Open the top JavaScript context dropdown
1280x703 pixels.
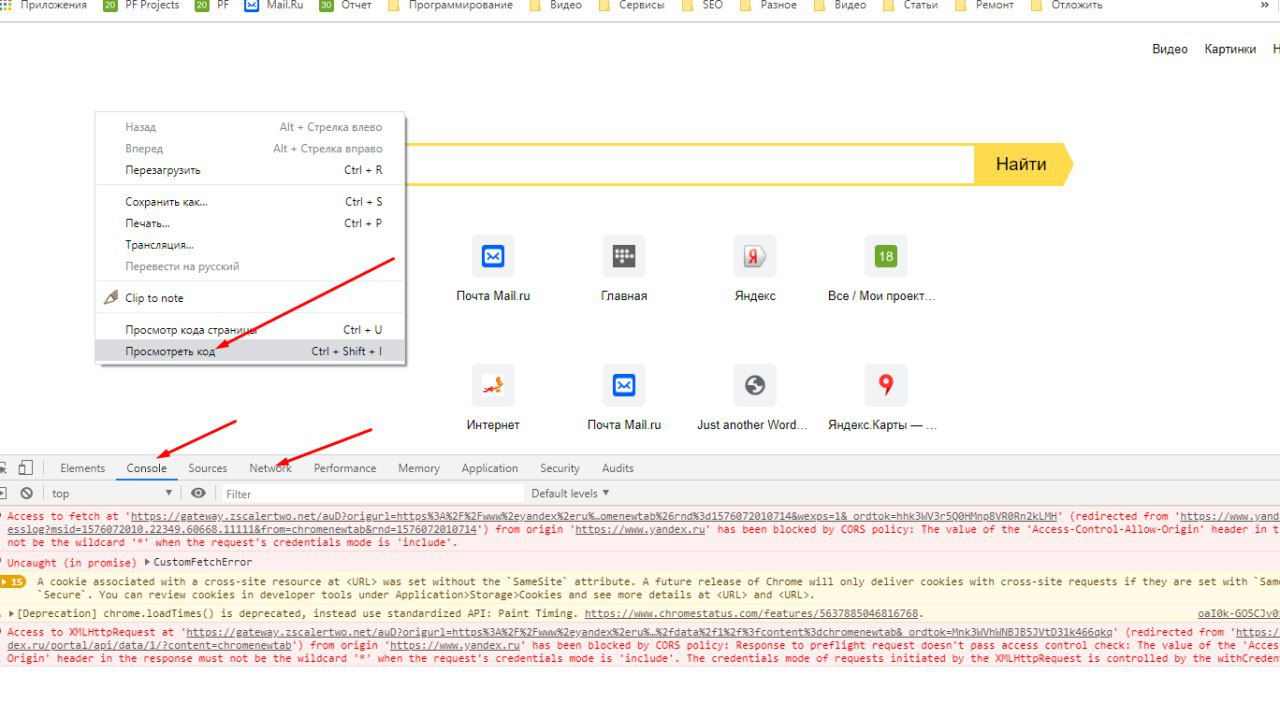coord(112,493)
